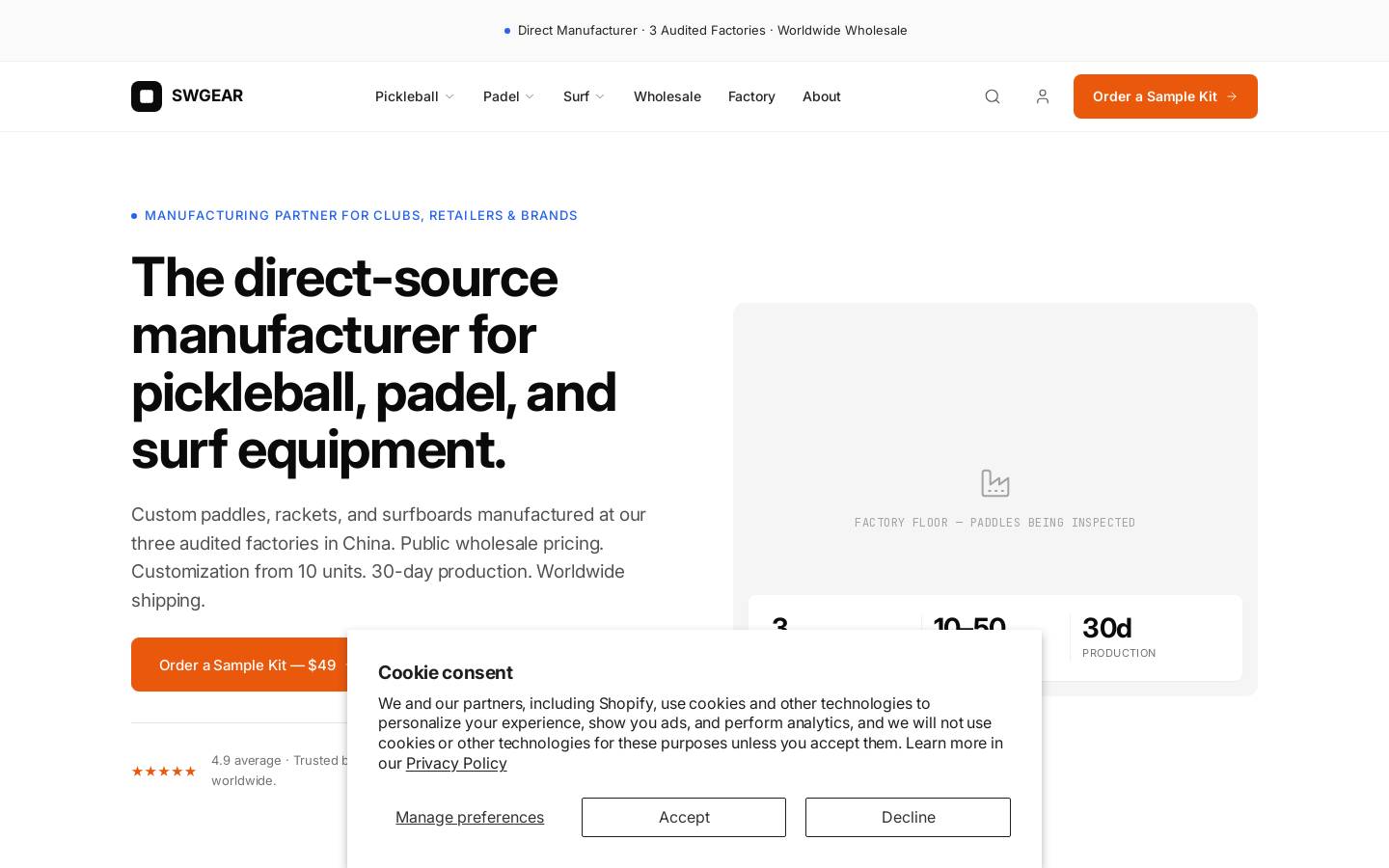Image resolution: width=1389 pixels, height=868 pixels.
Task: Select Pickleball in the navigation
Action: point(407,96)
